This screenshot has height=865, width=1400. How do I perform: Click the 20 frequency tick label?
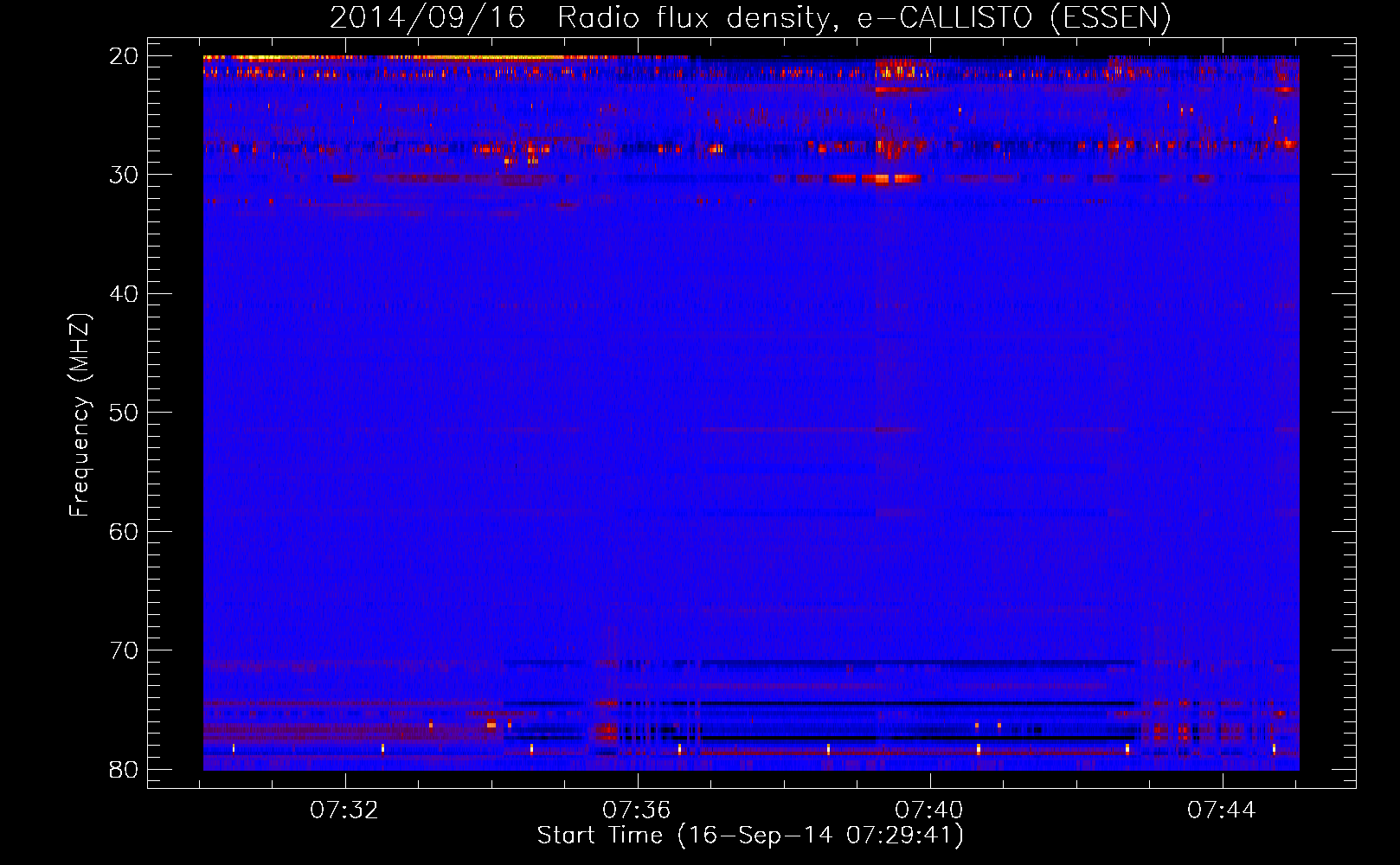125,56
